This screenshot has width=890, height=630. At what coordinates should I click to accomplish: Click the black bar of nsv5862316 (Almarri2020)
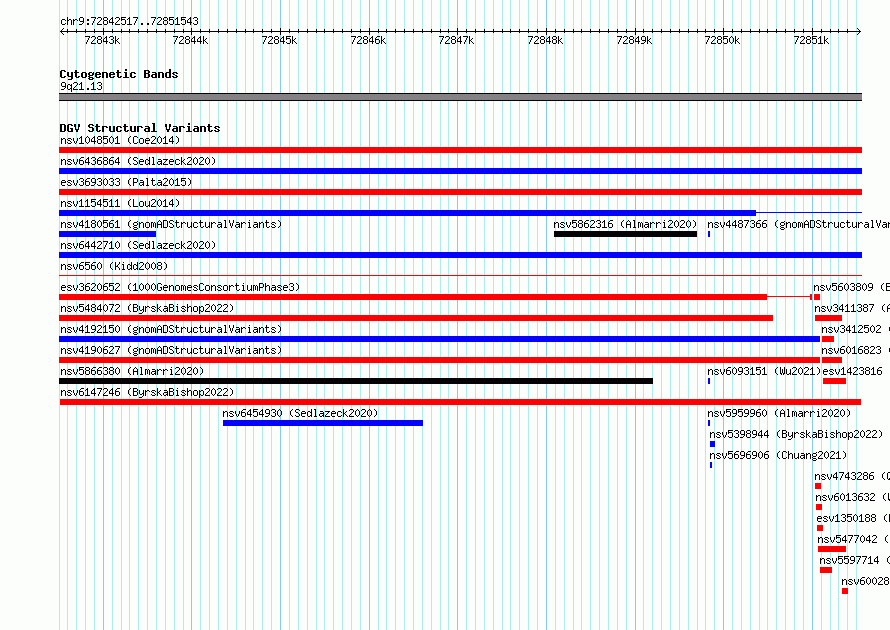click(625, 234)
